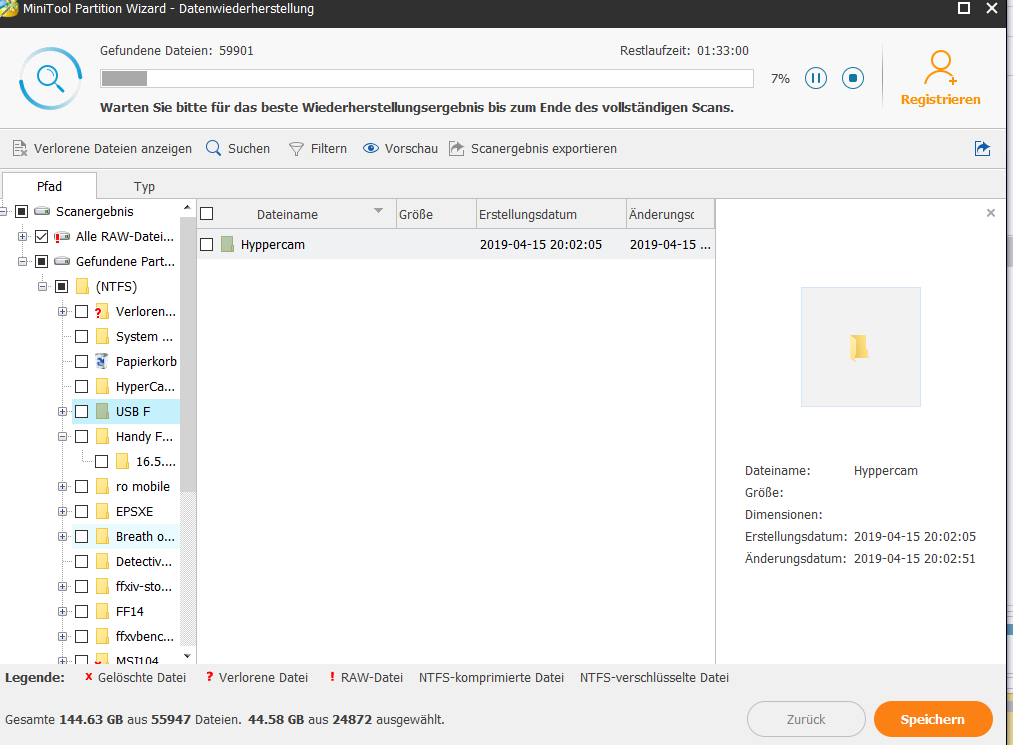Click the magnifier scan icon

(50, 78)
